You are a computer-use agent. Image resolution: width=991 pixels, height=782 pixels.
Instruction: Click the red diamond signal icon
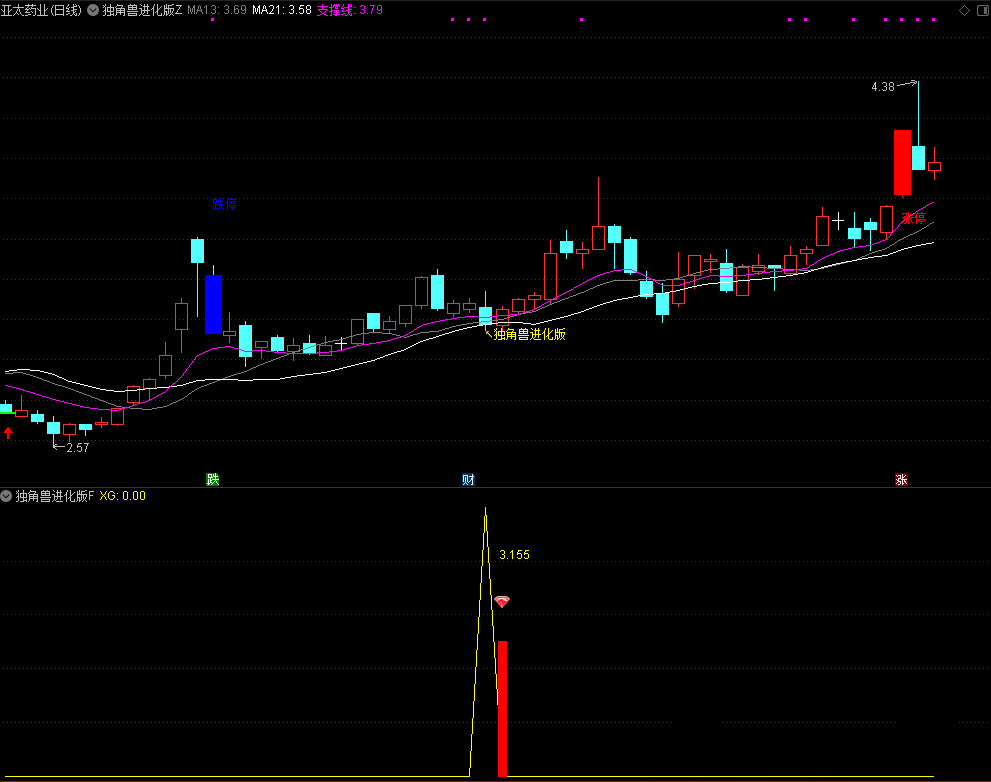point(502,602)
